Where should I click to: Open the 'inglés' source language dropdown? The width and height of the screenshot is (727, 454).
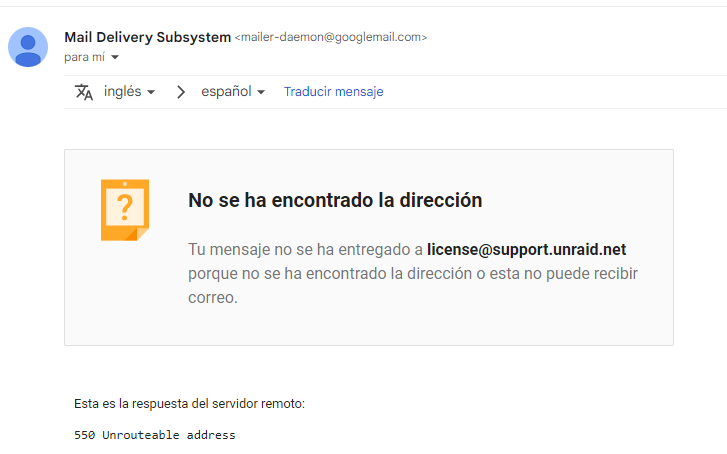129,92
